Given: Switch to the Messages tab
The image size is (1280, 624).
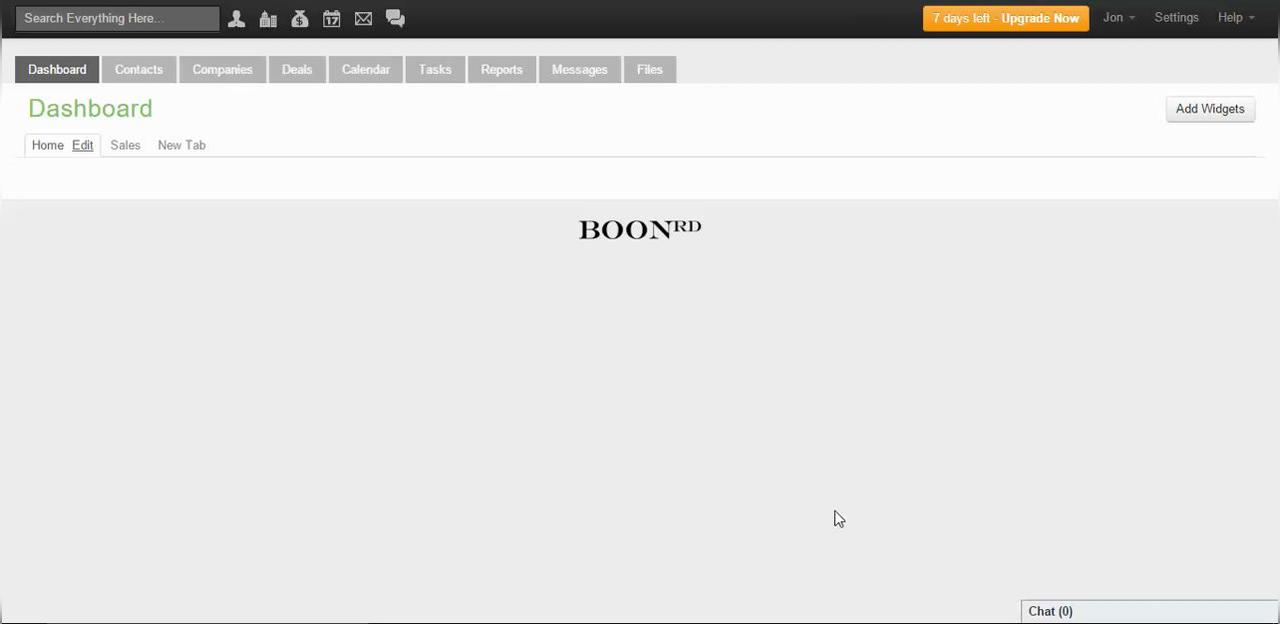Looking at the screenshot, I should point(580,69).
